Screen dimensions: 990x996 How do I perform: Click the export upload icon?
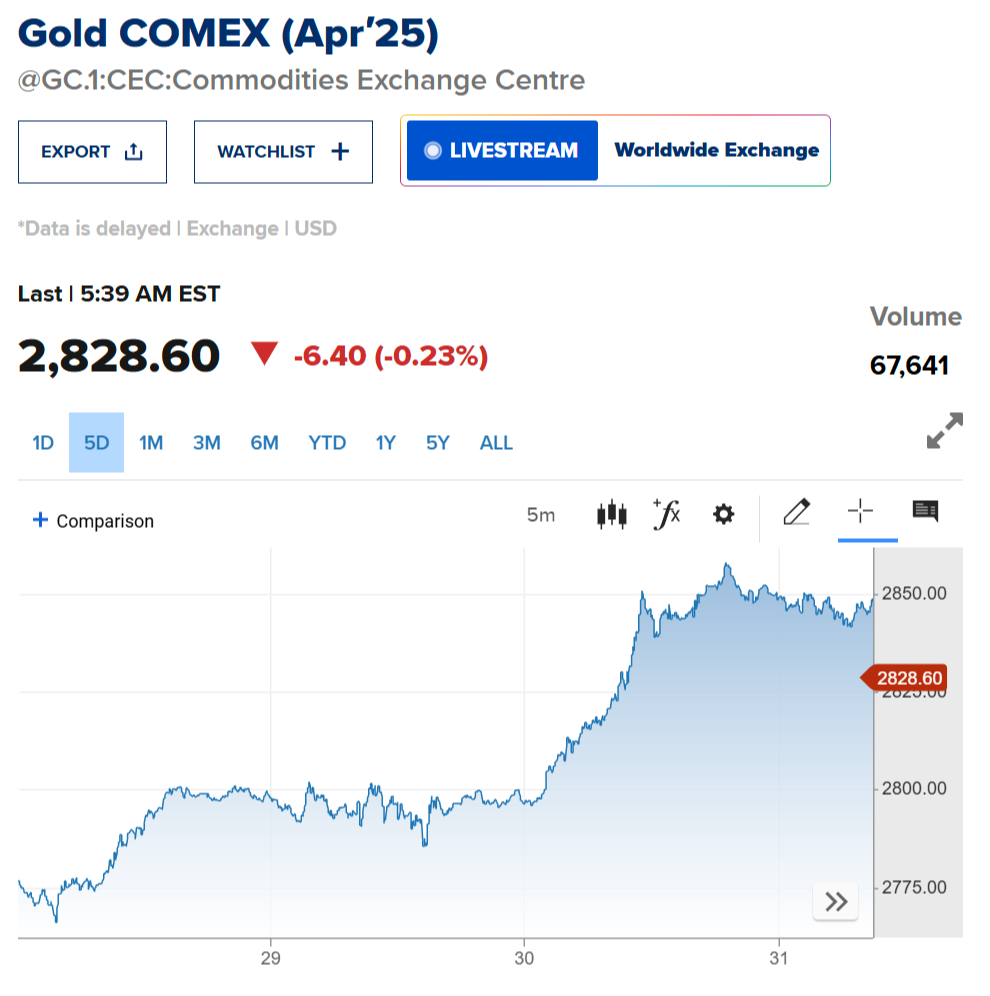(134, 152)
